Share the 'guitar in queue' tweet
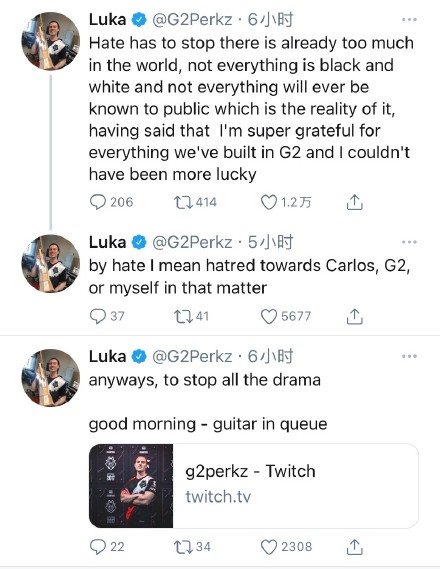Viewport: 440px width, 569px height. (x=354, y=547)
